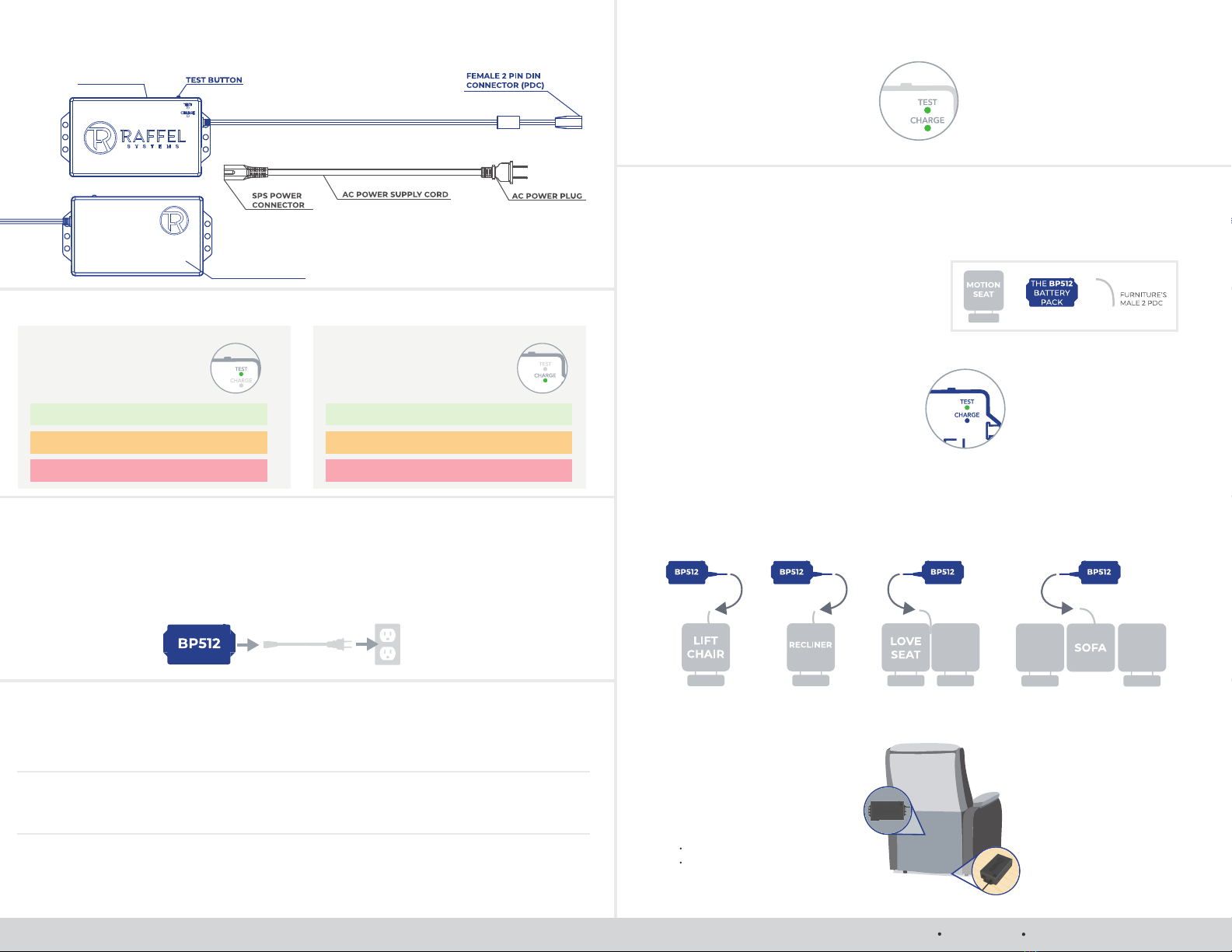The width and height of the screenshot is (1232, 952).
Task: Click the recliner chair illustration
Action: [944, 810]
